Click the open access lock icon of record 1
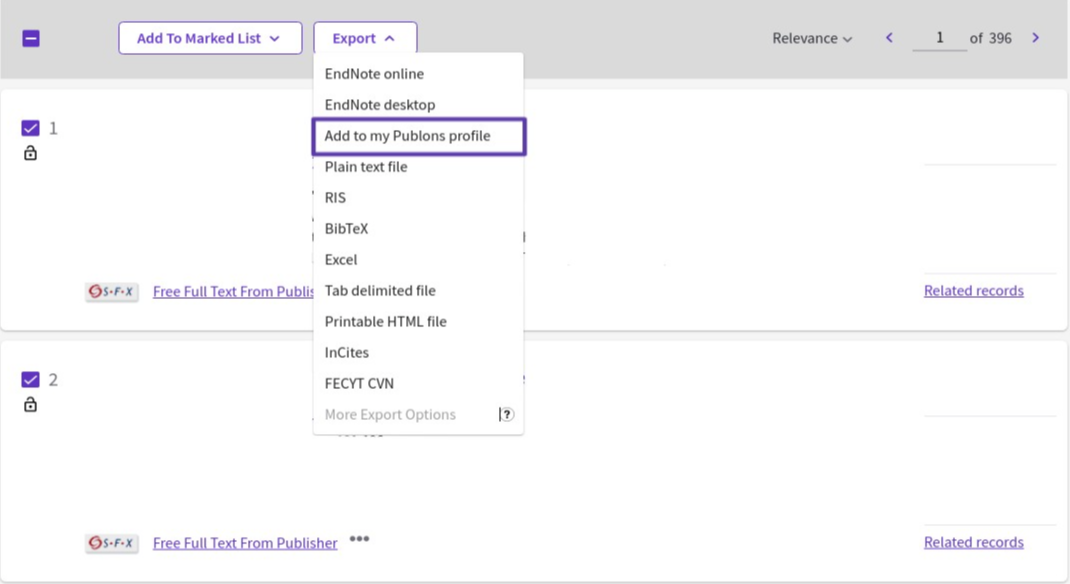Viewport: 1070px width, 584px height. point(30,153)
